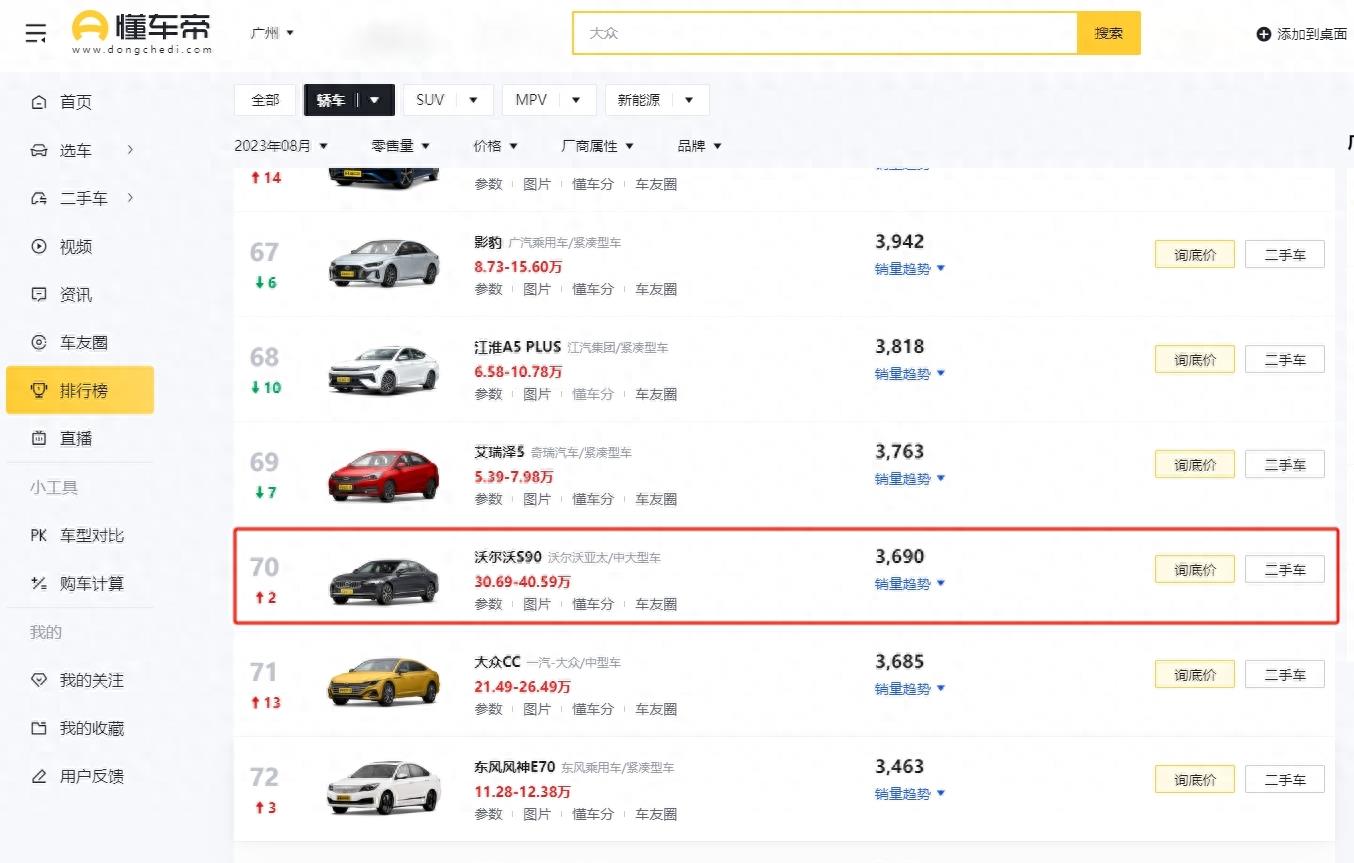Open the 新能源 category dropdown arrow
The image size is (1354, 863).
point(689,100)
